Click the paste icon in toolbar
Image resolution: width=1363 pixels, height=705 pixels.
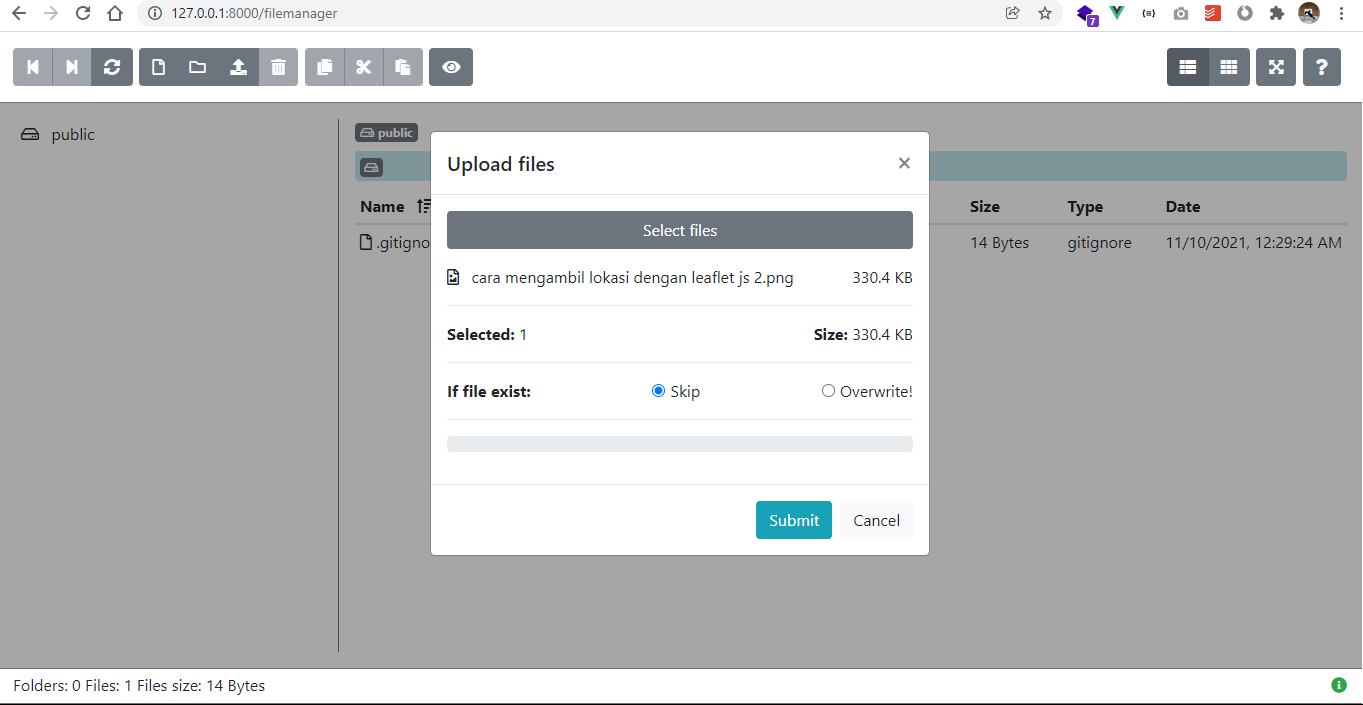[403, 66]
